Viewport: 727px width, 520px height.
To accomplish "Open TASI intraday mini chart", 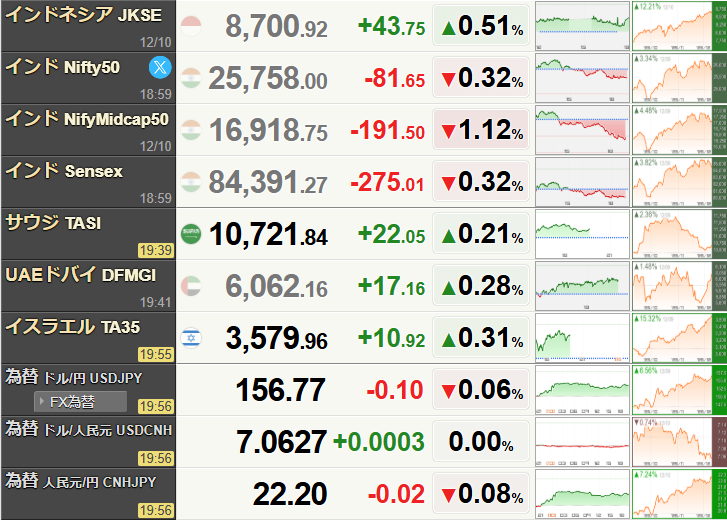I will coord(582,234).
